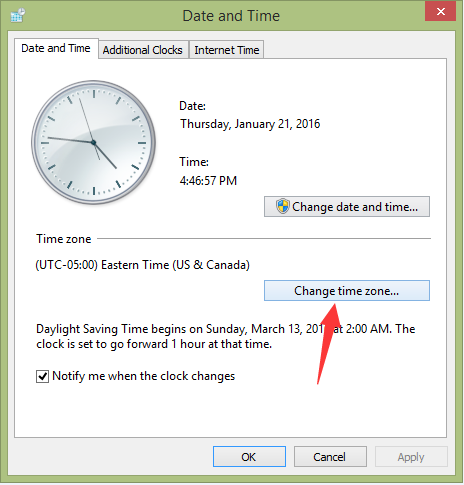Click the Date and Time window title
Viewport: 464px width, 485px height.
pos(231,16)
